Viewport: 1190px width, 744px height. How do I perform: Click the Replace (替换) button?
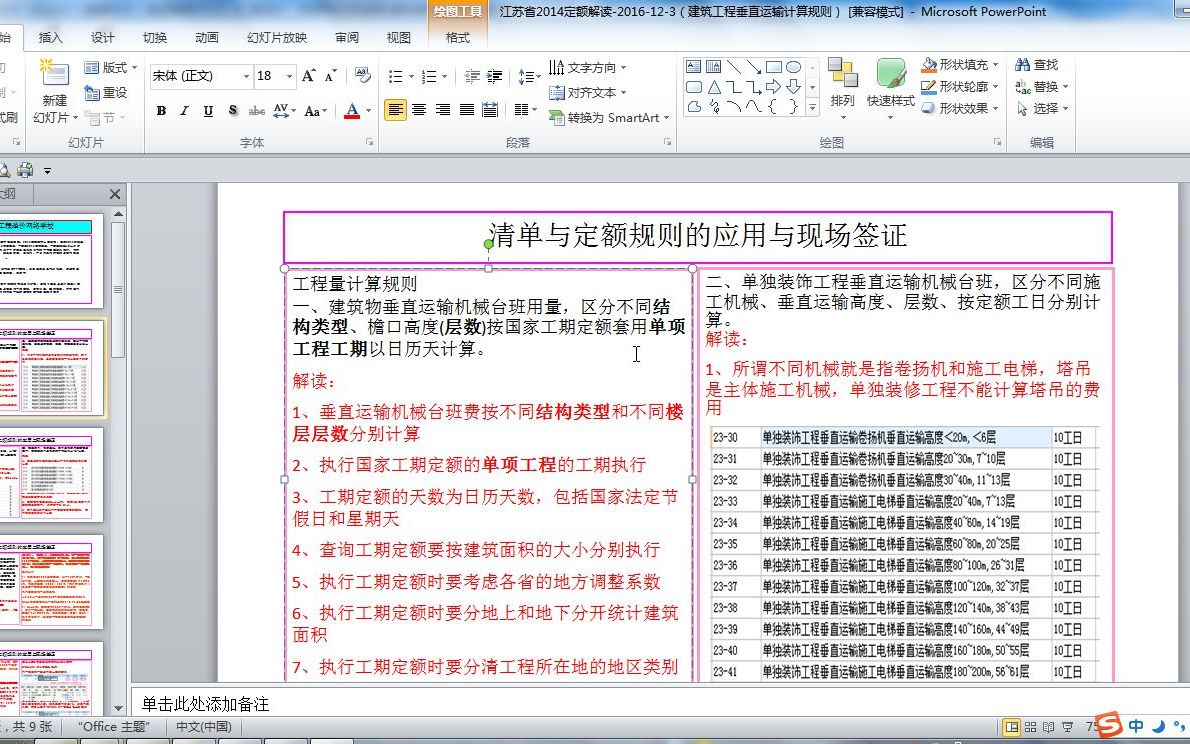point(1047,85)
